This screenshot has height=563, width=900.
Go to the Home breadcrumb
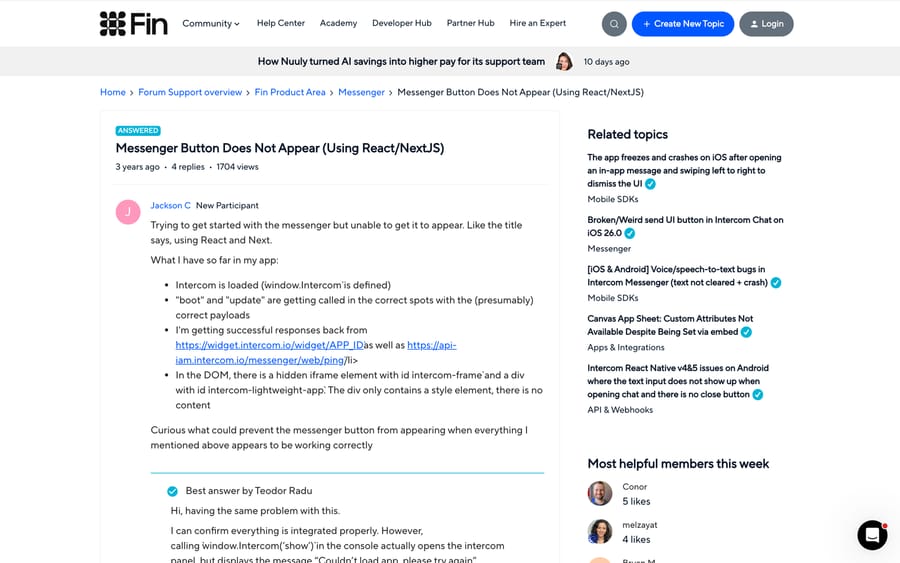112,92
